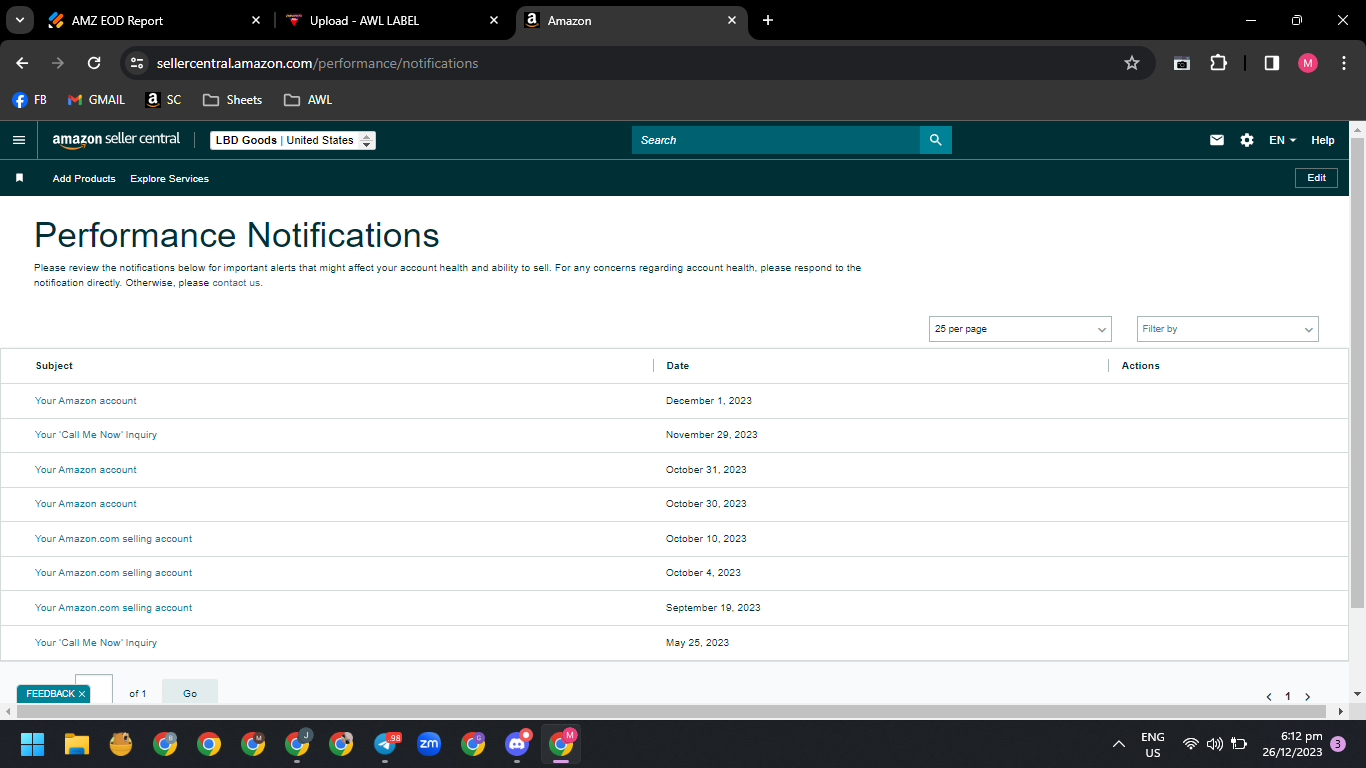Screen dimensions: 1366x768
Task: Open the SC Amazon bookmark
Action: coord(163,100)
